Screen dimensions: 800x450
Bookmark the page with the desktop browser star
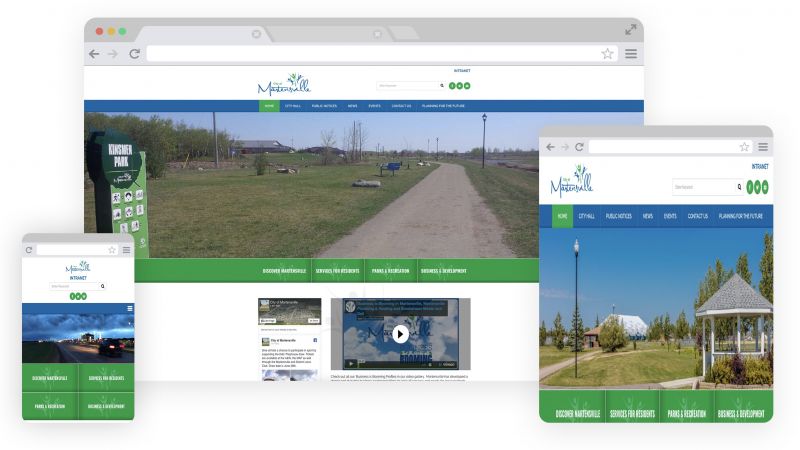(607, 54)
